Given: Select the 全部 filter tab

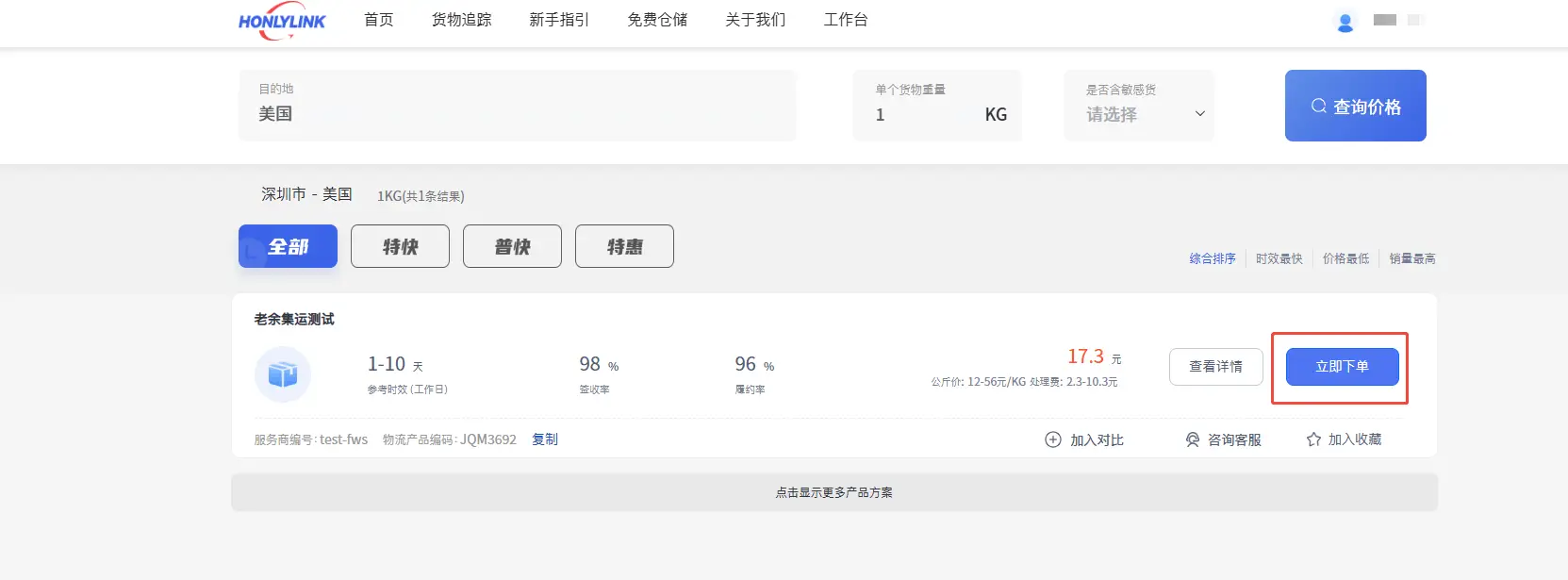Looking at the screenshot, I should point(288,246).
